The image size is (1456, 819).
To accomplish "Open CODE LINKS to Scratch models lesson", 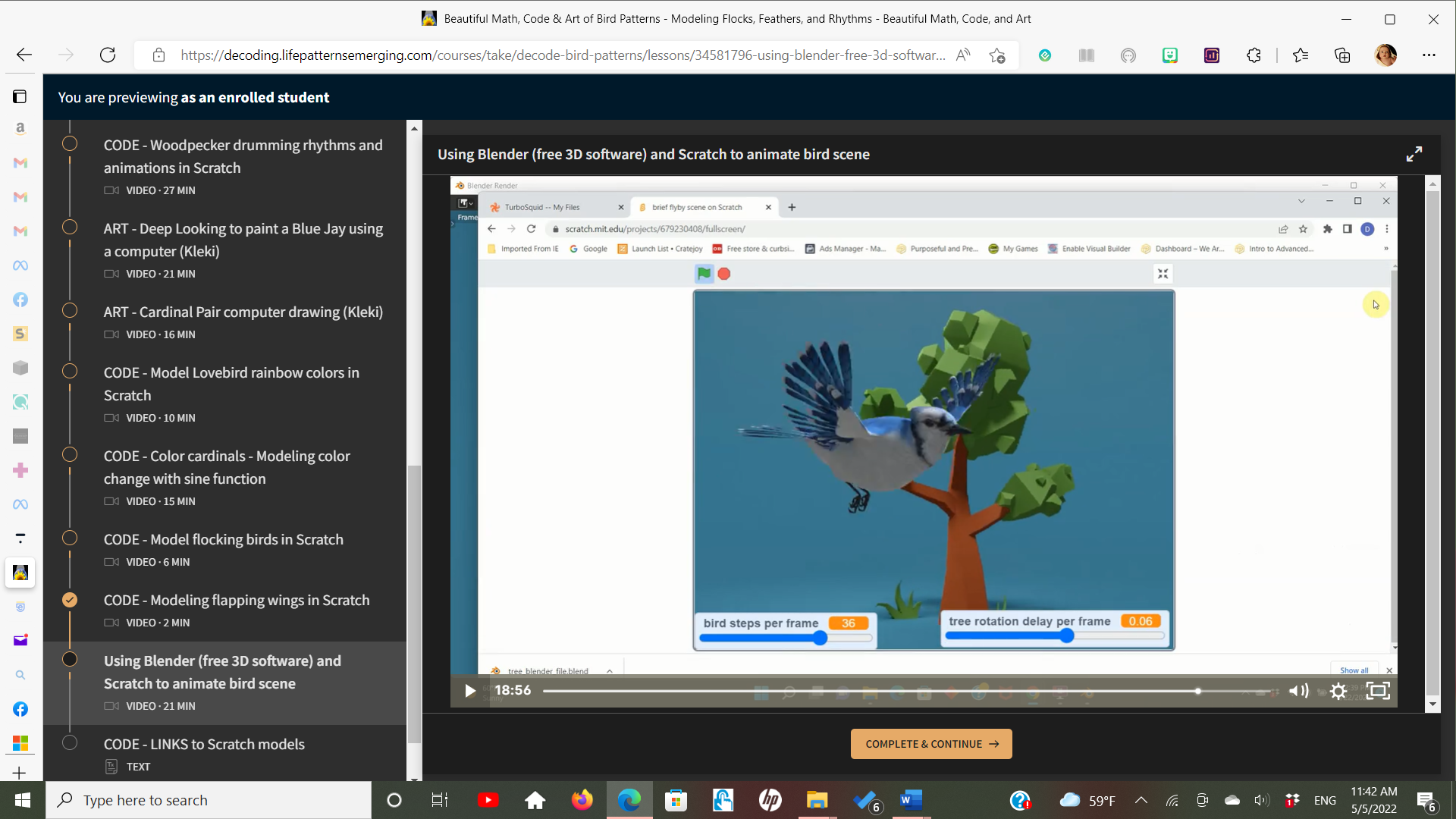I will click(x=204, y=744).
